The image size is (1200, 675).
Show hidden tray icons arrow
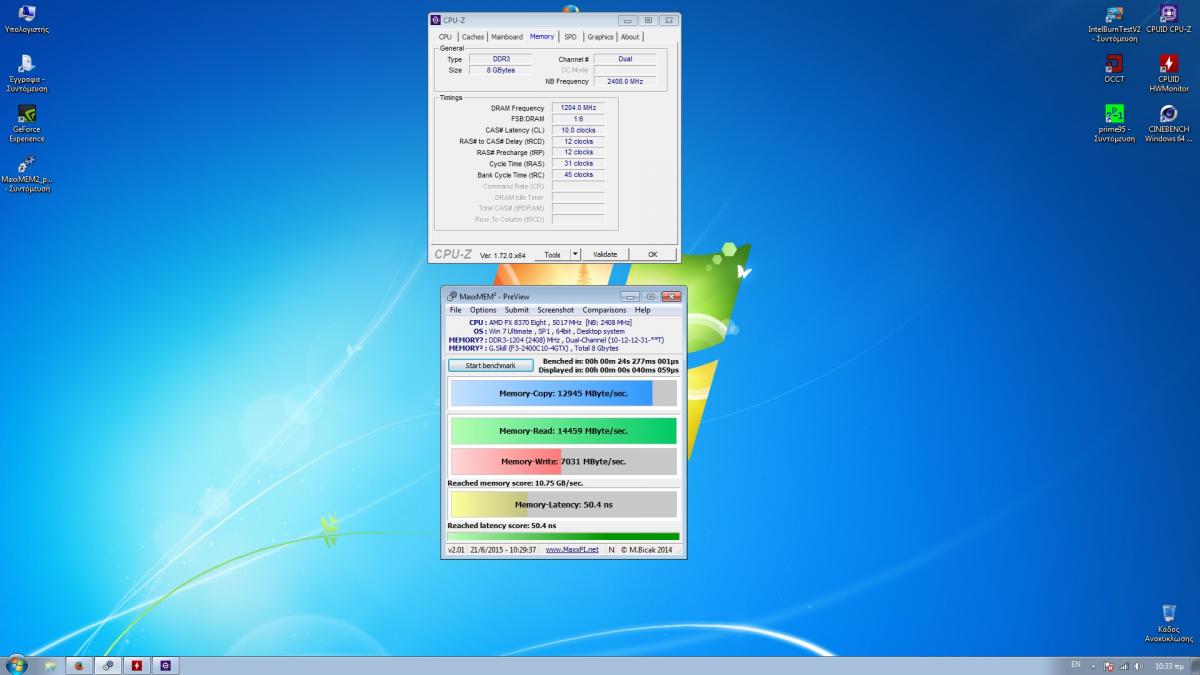pos(1096,665)
